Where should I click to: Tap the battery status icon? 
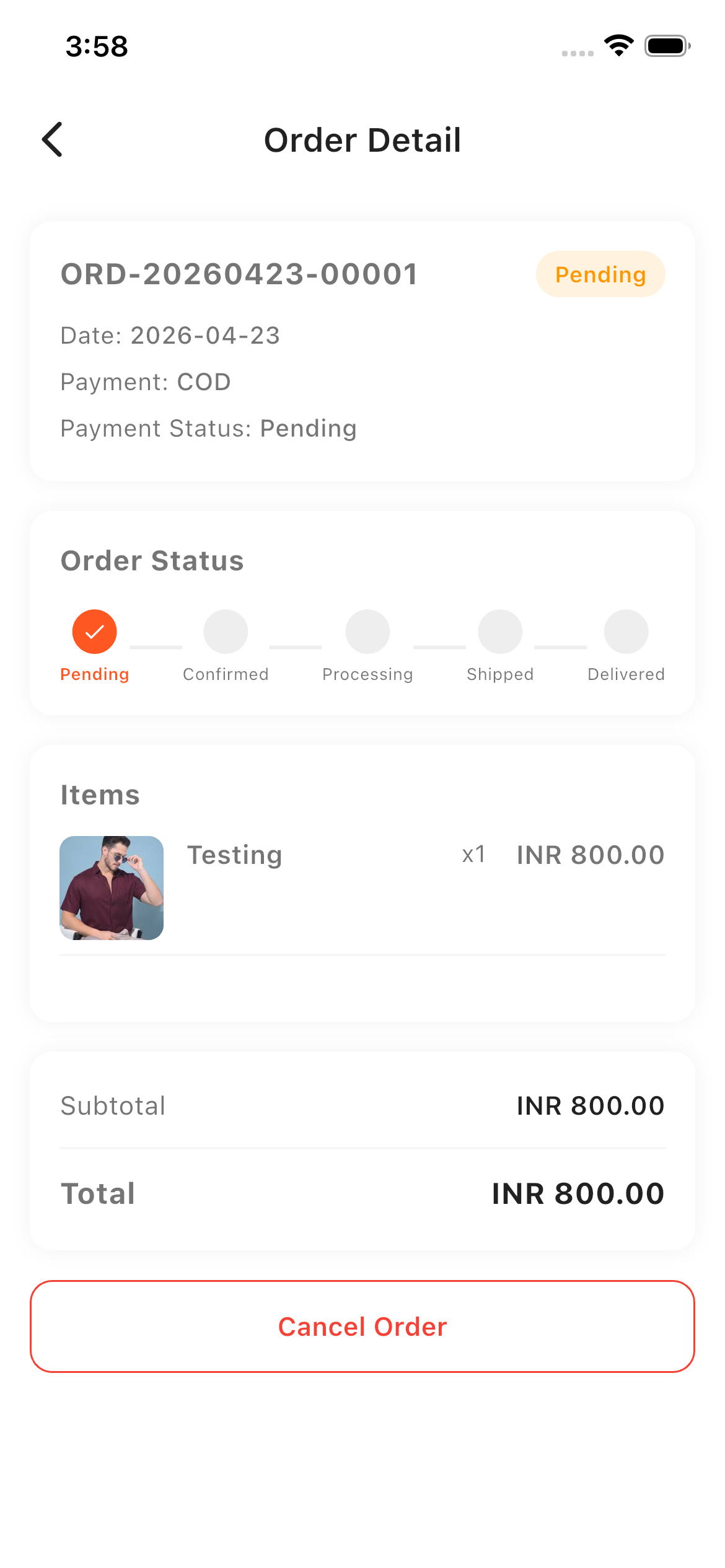click(x=667, y=46)
